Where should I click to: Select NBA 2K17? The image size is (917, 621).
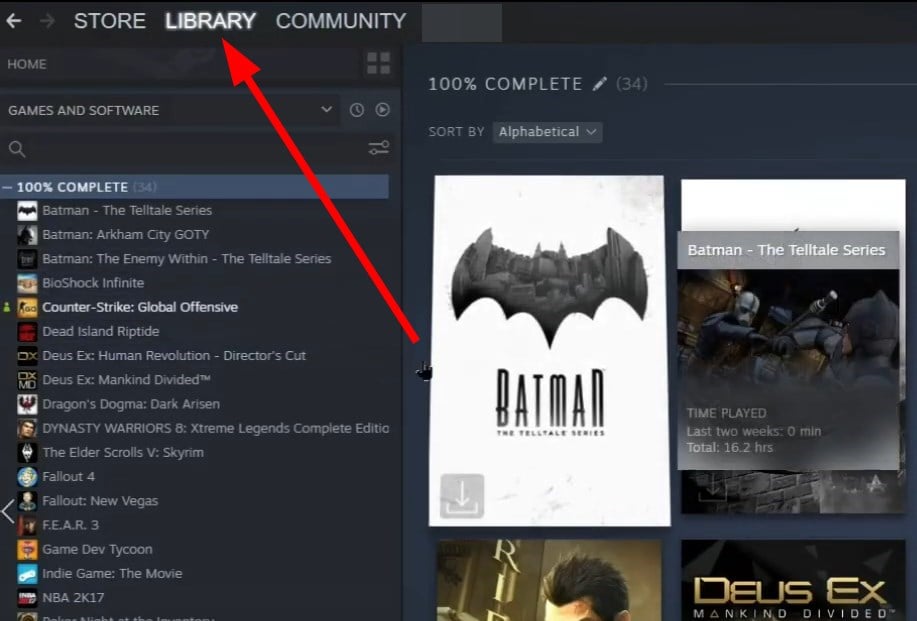coord(73,598)
